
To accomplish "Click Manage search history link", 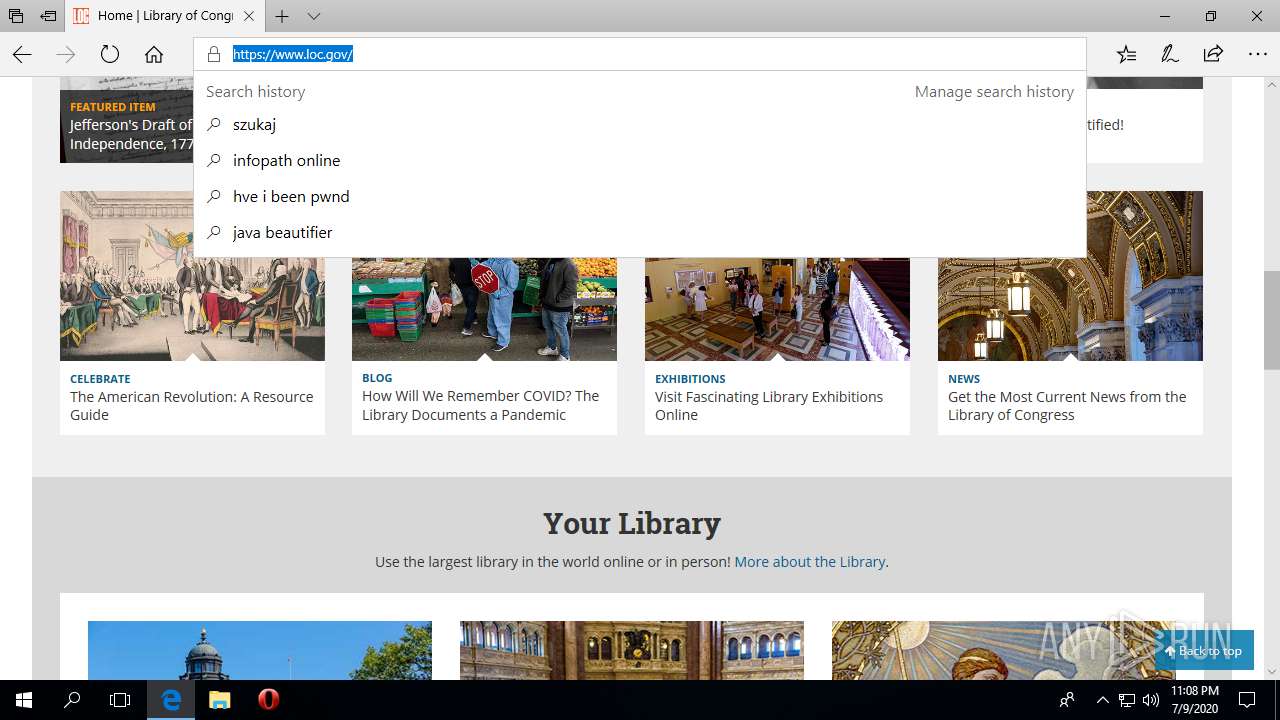I will pos(994,91).
